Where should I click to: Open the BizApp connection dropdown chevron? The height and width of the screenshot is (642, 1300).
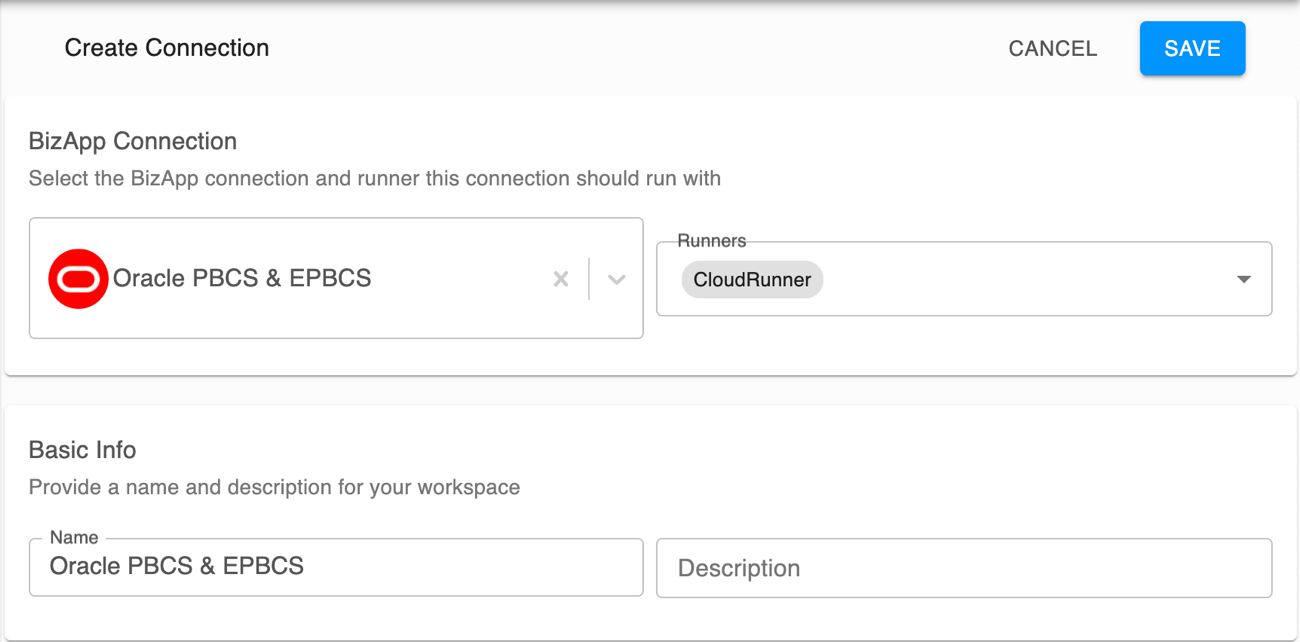click(x=616, y=279)
